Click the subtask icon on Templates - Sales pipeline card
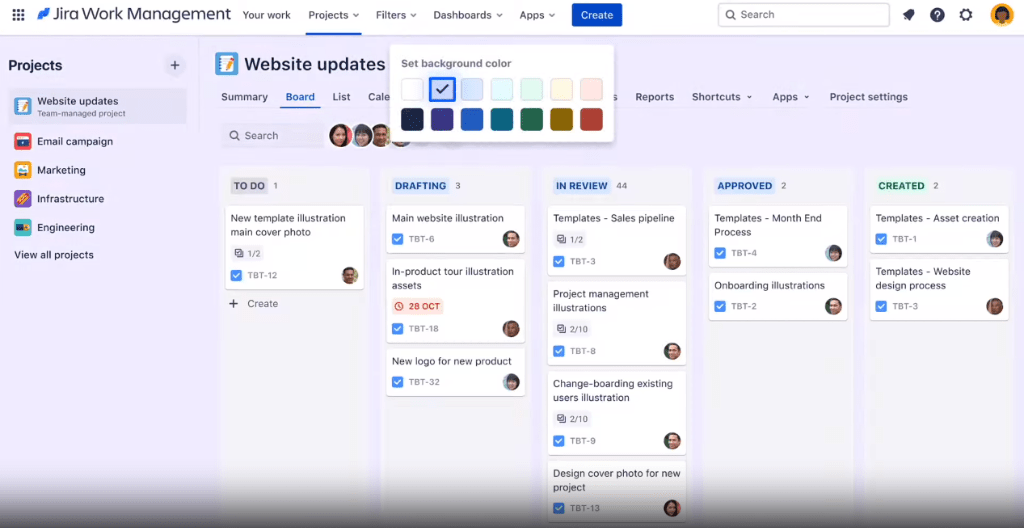1024x528 pixels. tap(561, 240)
